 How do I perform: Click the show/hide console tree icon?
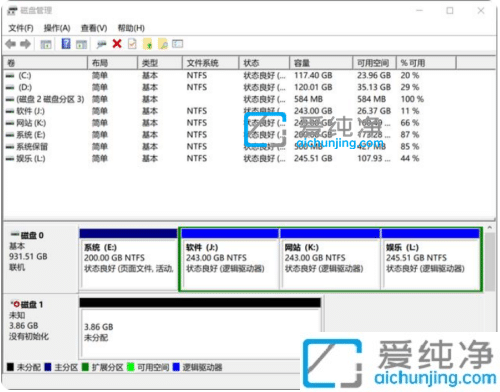coord(46,44)
